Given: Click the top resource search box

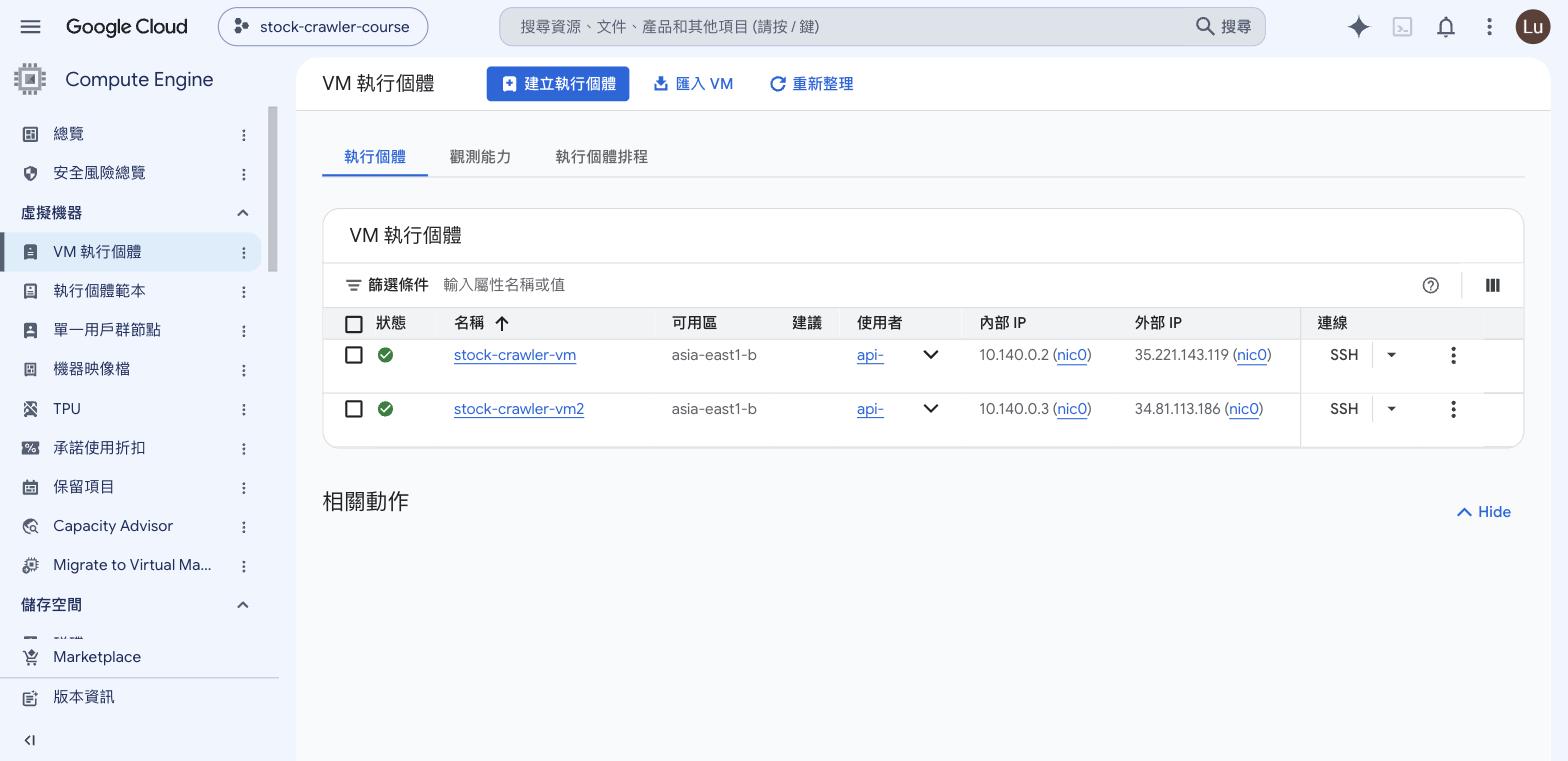Looking at the screenshot, I should pyautogui.click(x=882, y=27).
